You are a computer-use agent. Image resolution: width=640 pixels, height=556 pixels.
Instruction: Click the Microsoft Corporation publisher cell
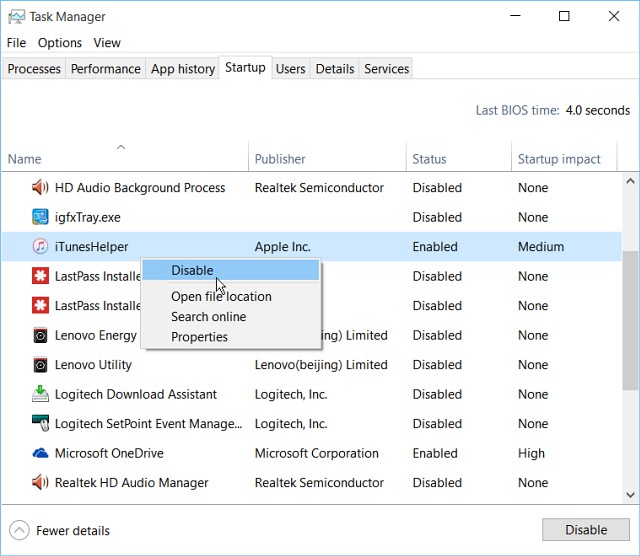(x=317, y=453)
